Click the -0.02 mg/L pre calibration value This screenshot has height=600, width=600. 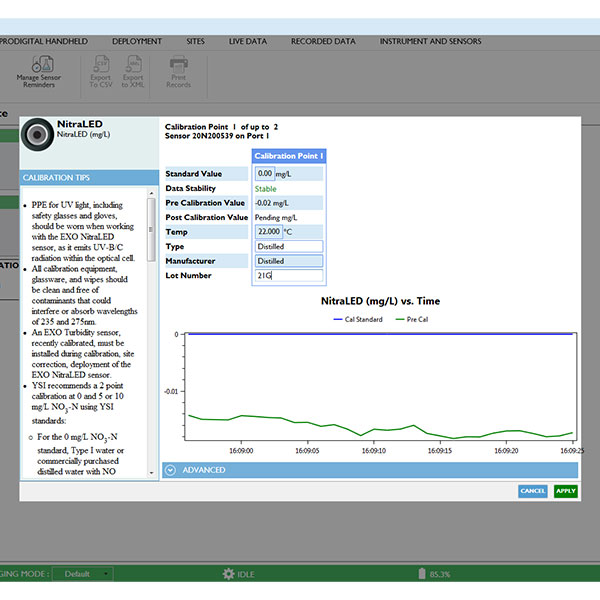[272, 203]
